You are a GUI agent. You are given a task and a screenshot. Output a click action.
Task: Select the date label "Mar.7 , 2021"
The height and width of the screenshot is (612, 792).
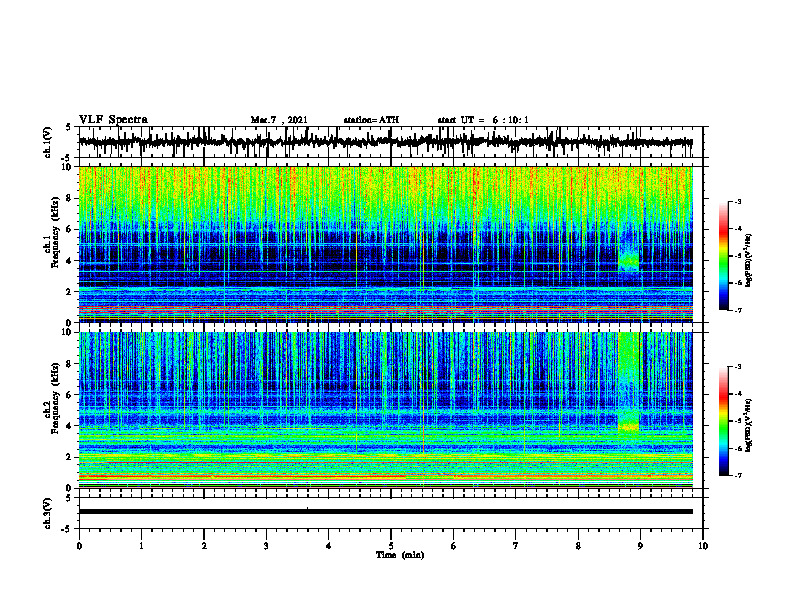tap(279, 120)
